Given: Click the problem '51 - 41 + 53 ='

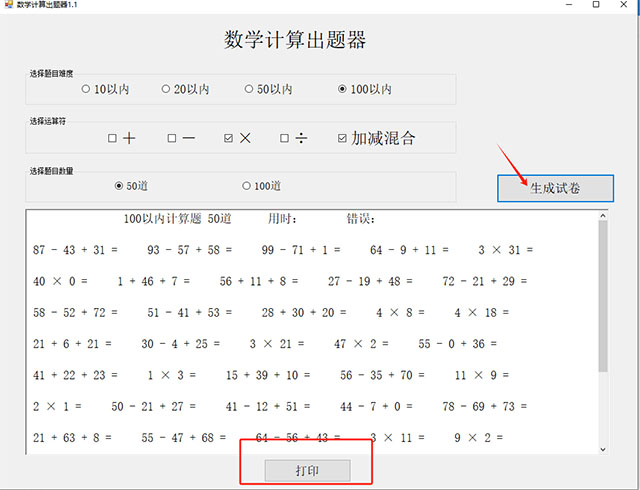Looking at the screenshot, I should point(189,313).
